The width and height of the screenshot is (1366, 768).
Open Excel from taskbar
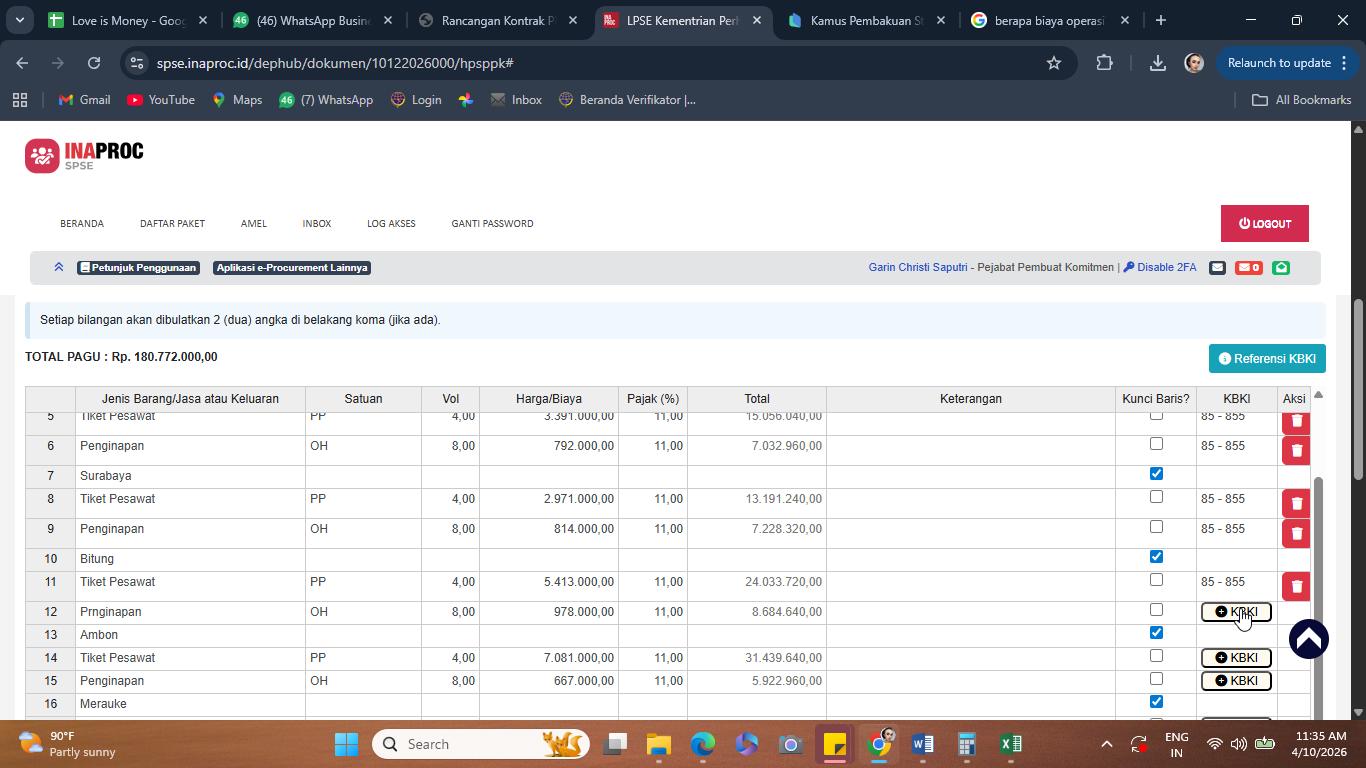[1011, 744]
